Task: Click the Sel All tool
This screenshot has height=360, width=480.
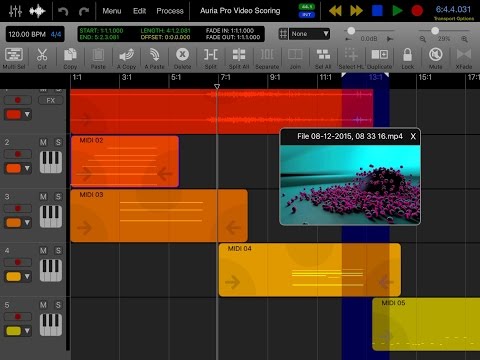Action: 323,58
